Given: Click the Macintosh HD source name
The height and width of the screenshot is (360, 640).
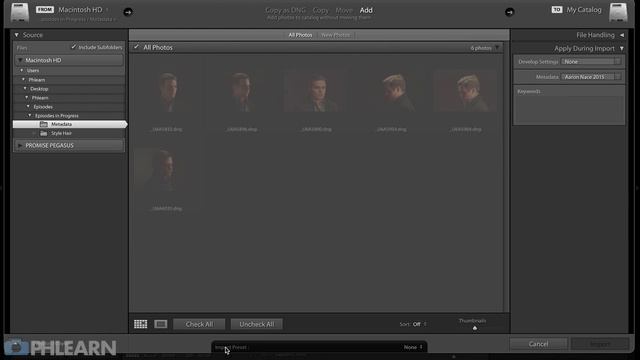Looking at the screenshot, I should tap(80, 9).
